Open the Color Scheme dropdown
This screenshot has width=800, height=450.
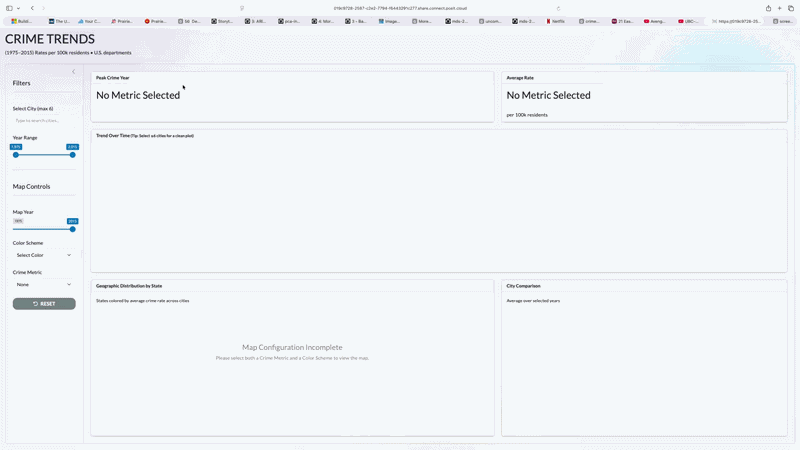(x=44, y=255)
